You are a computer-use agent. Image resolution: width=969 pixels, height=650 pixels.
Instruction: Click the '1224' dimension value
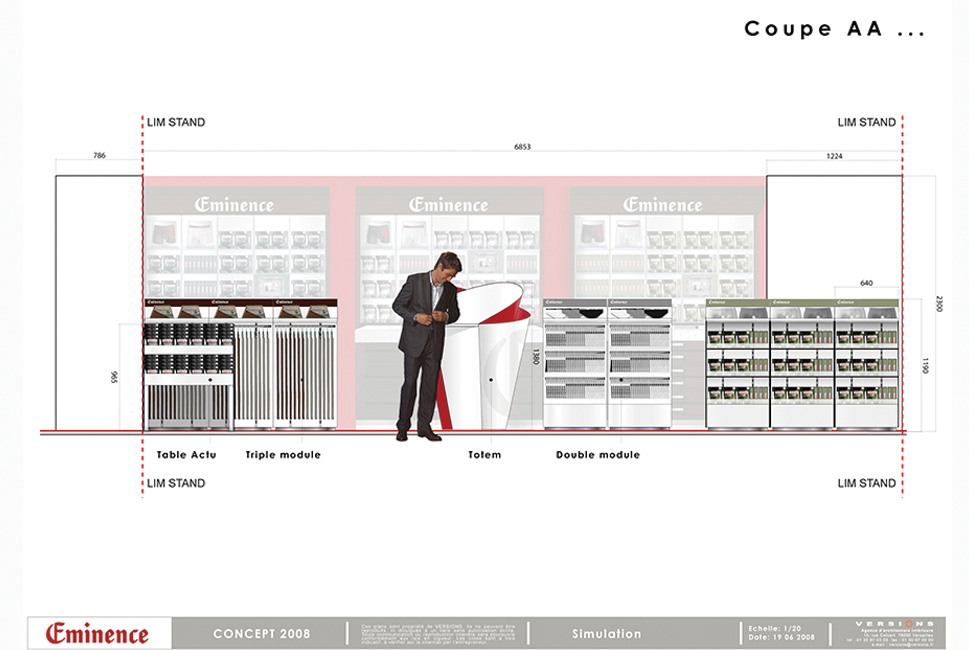coord(834,156)
